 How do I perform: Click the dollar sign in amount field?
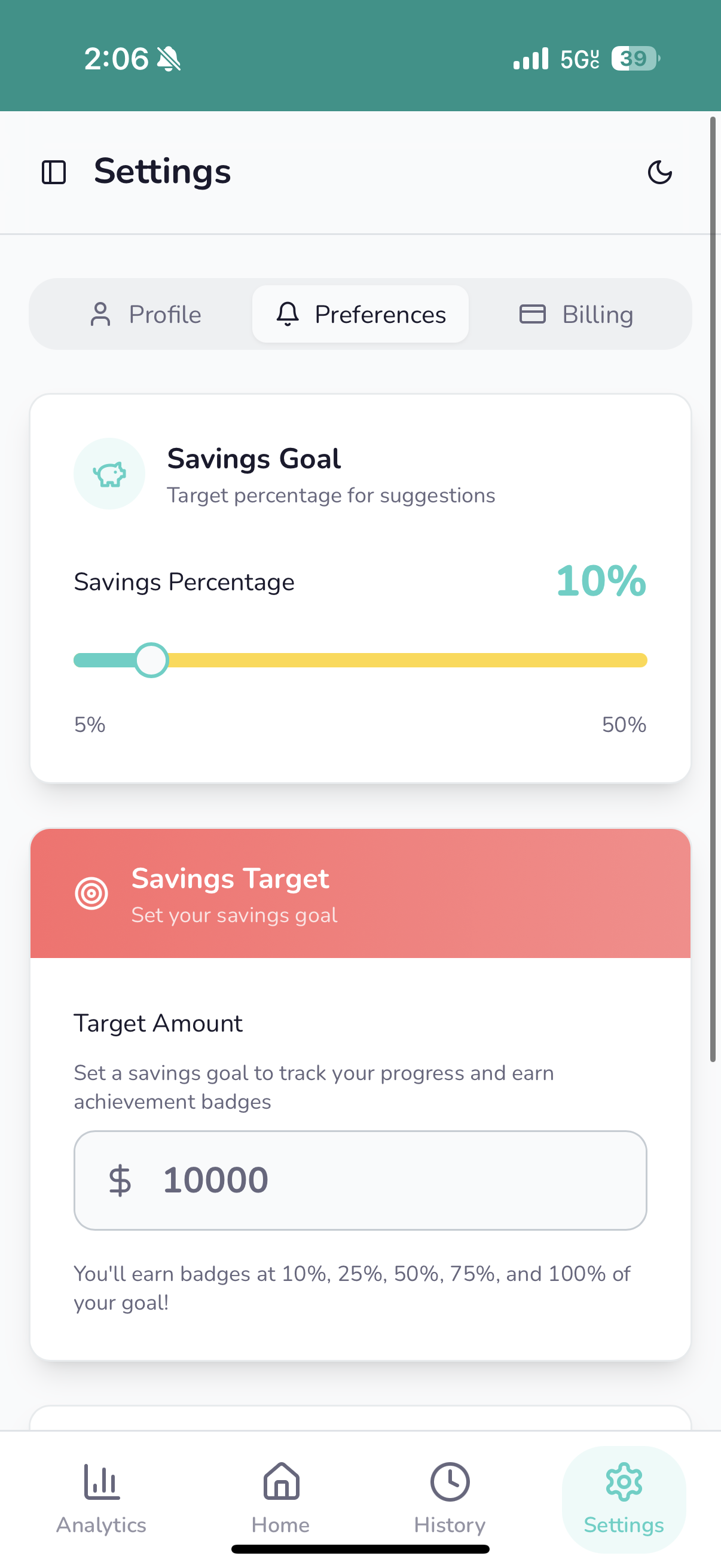click(x=120, y=1180)
